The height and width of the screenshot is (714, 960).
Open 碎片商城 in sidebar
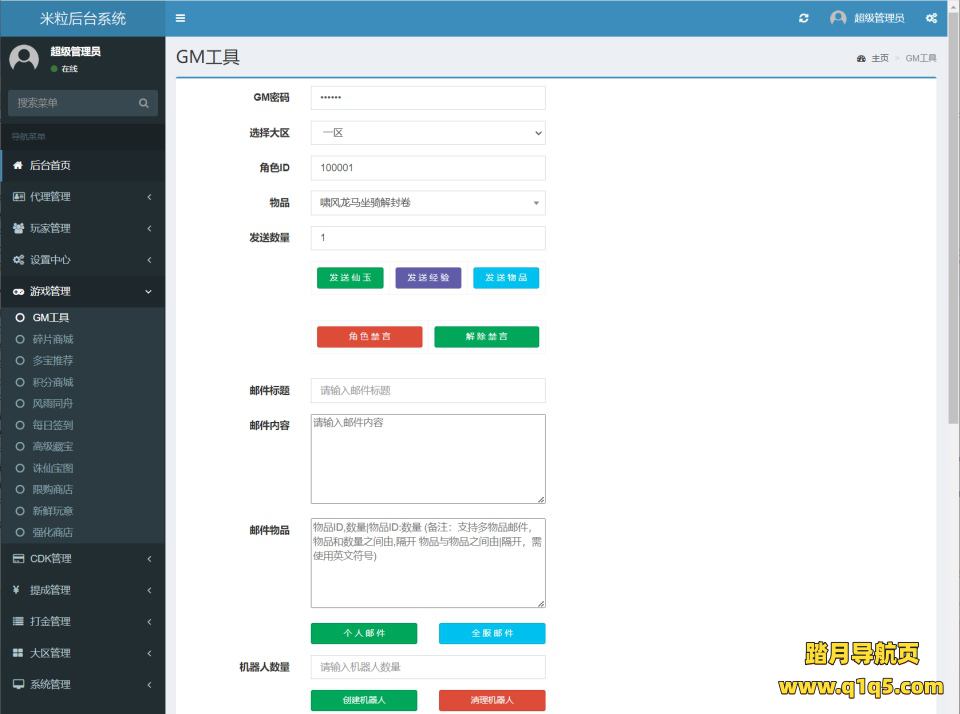[x=53, y=340]
